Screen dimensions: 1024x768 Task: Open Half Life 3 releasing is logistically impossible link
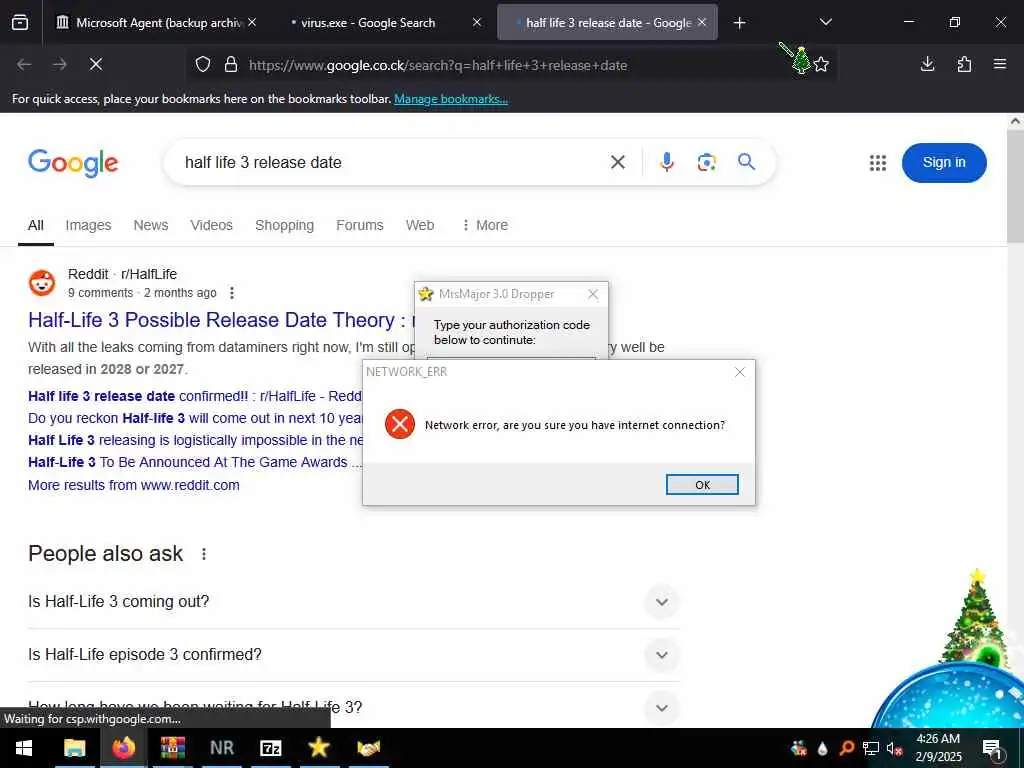point(195,440)
